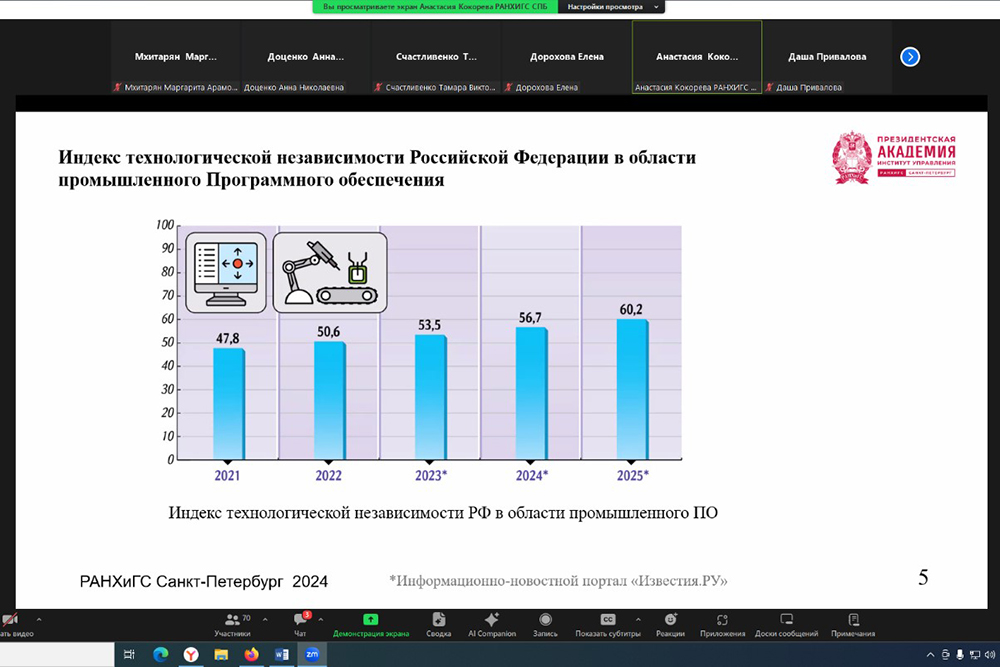1000x667 pixels.
Task: Click the 2025* year label on the chart
Action: click(632, 476)
